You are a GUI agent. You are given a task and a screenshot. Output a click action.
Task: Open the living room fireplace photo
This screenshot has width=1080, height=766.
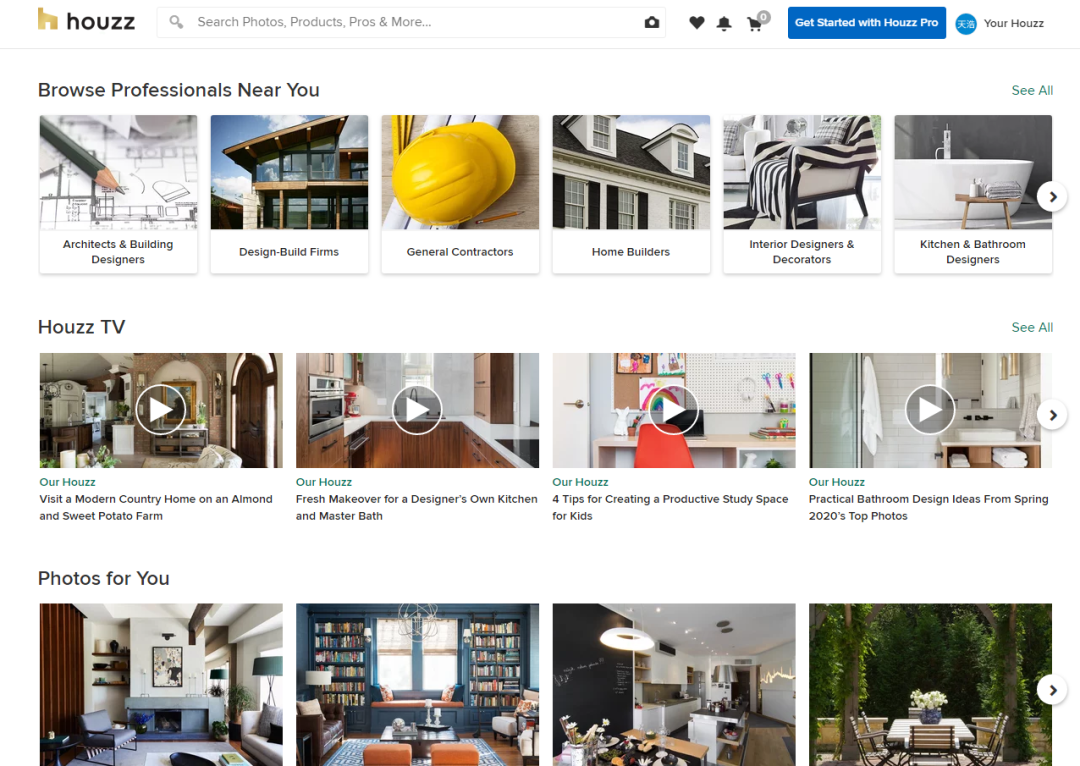point(160,685)
